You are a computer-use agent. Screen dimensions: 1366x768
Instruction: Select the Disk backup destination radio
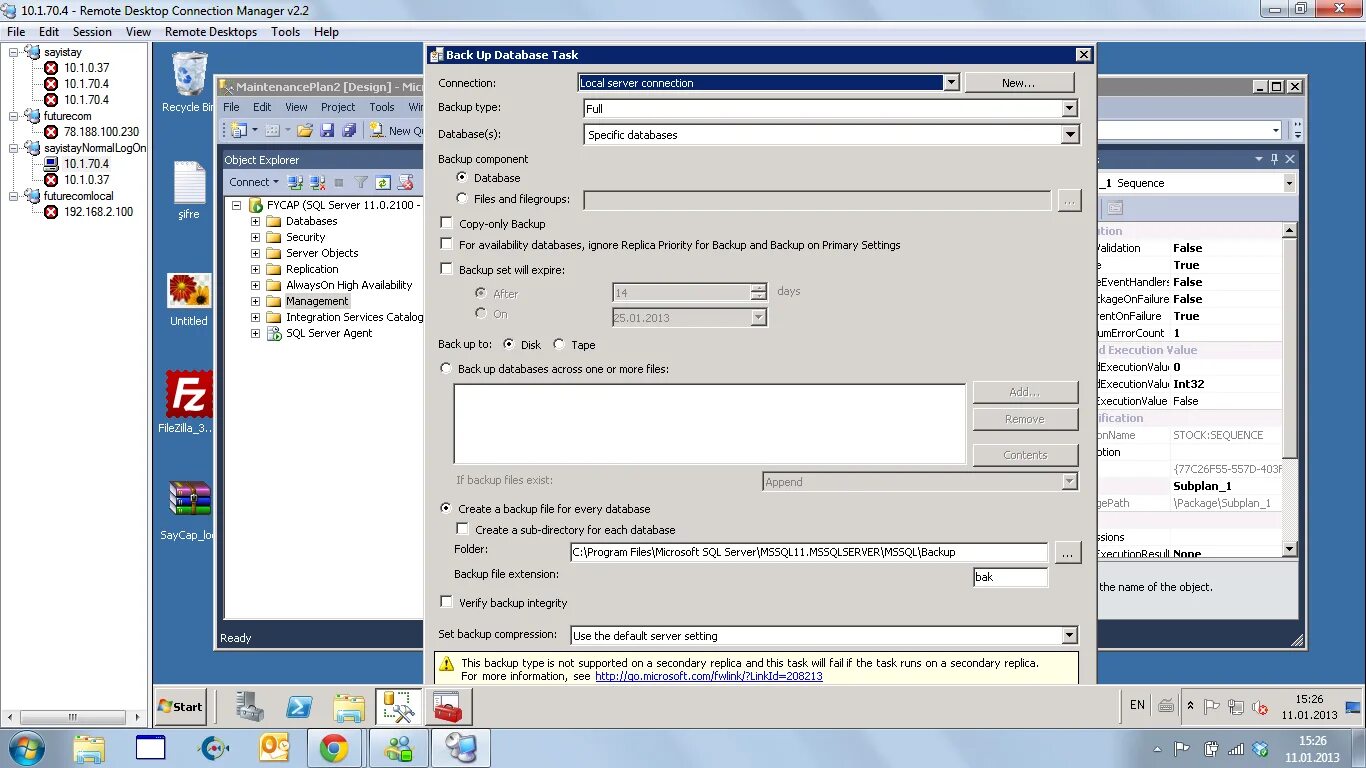[509, 344]
